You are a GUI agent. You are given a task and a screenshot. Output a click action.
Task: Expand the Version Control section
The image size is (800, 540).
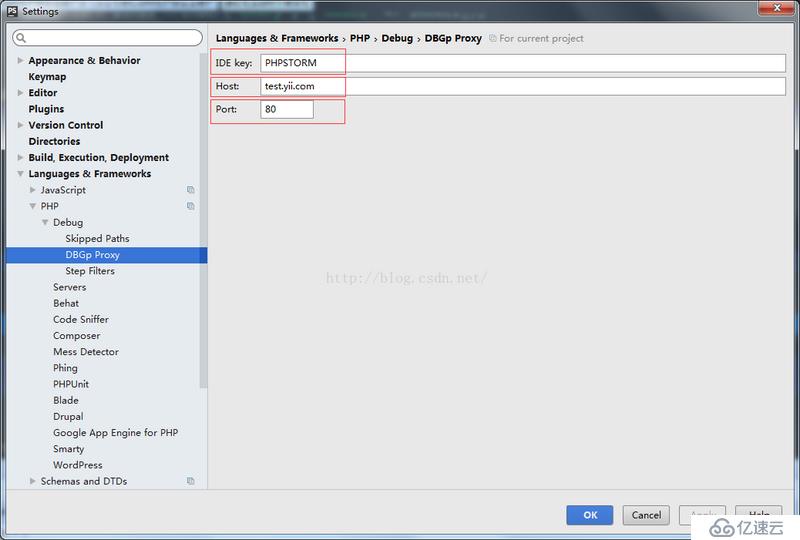[20, 125]
